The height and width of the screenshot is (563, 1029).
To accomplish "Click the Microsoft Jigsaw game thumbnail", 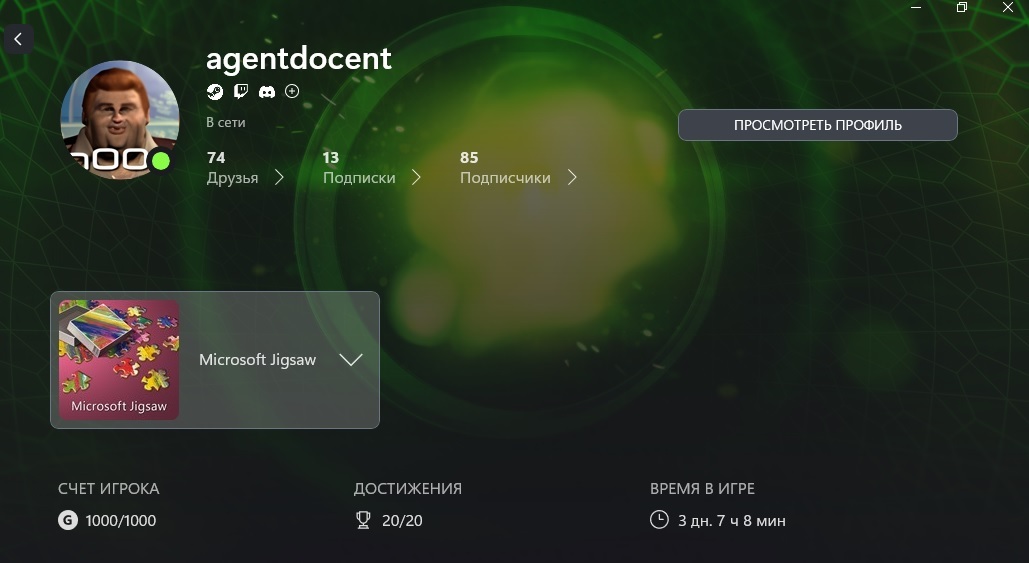I will (x=119, y=359).
